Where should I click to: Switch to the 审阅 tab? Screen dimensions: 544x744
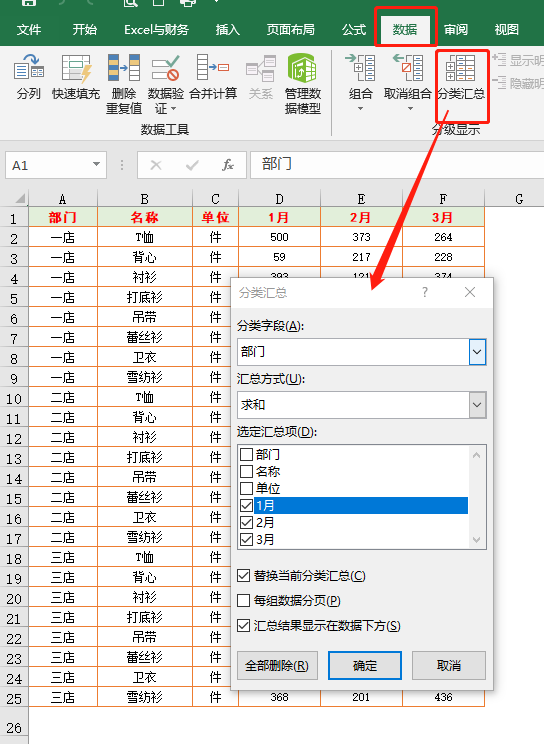[456, 29]
